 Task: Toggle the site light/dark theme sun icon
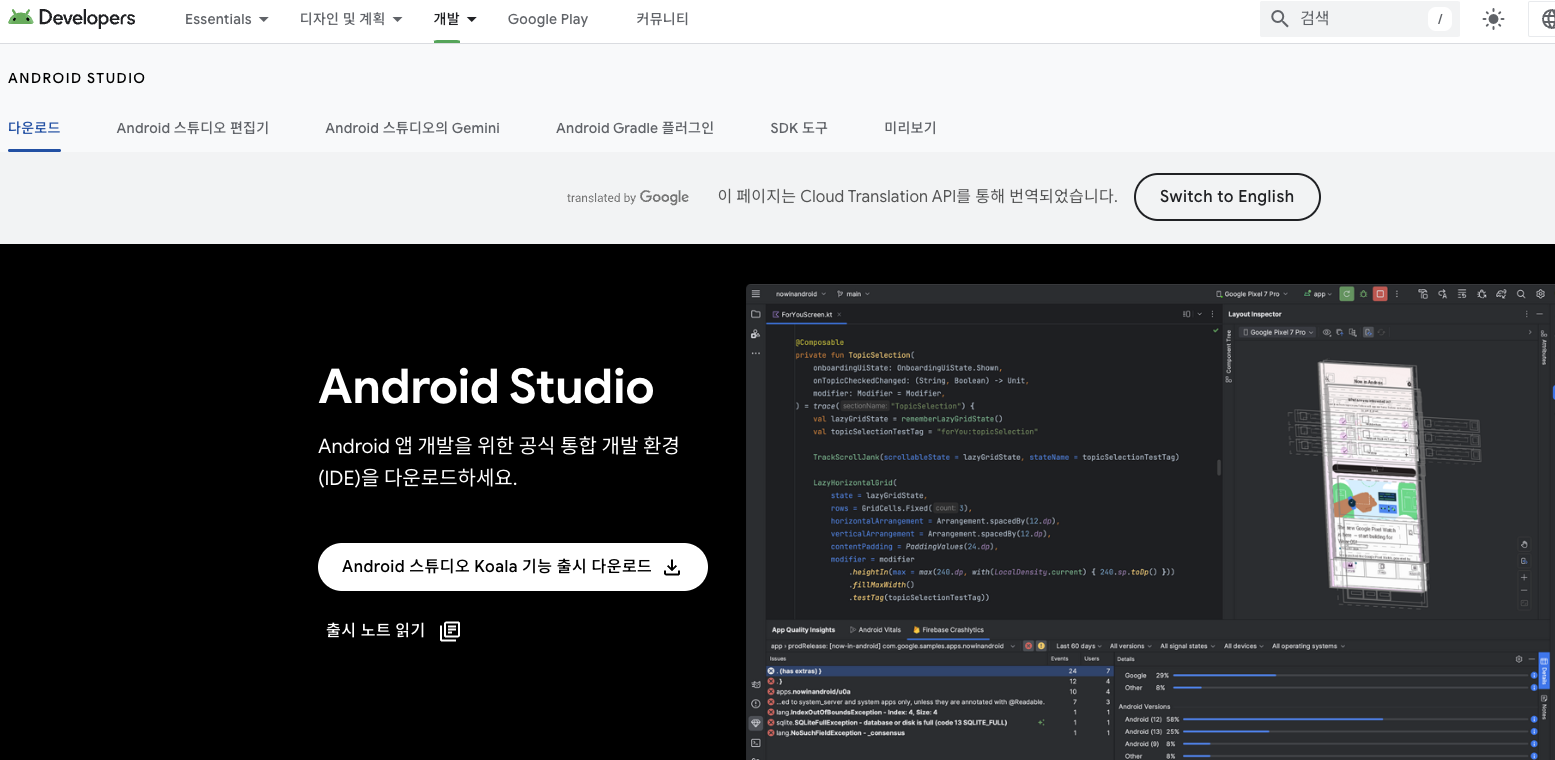point(1493,19)
